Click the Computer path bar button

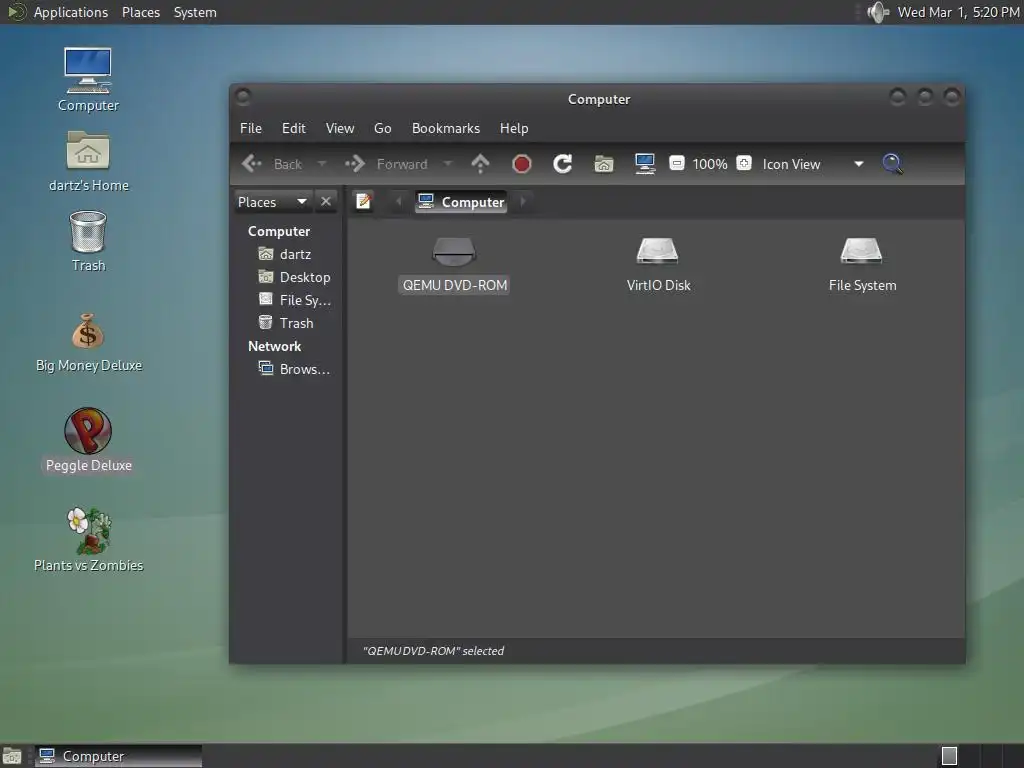462,202
